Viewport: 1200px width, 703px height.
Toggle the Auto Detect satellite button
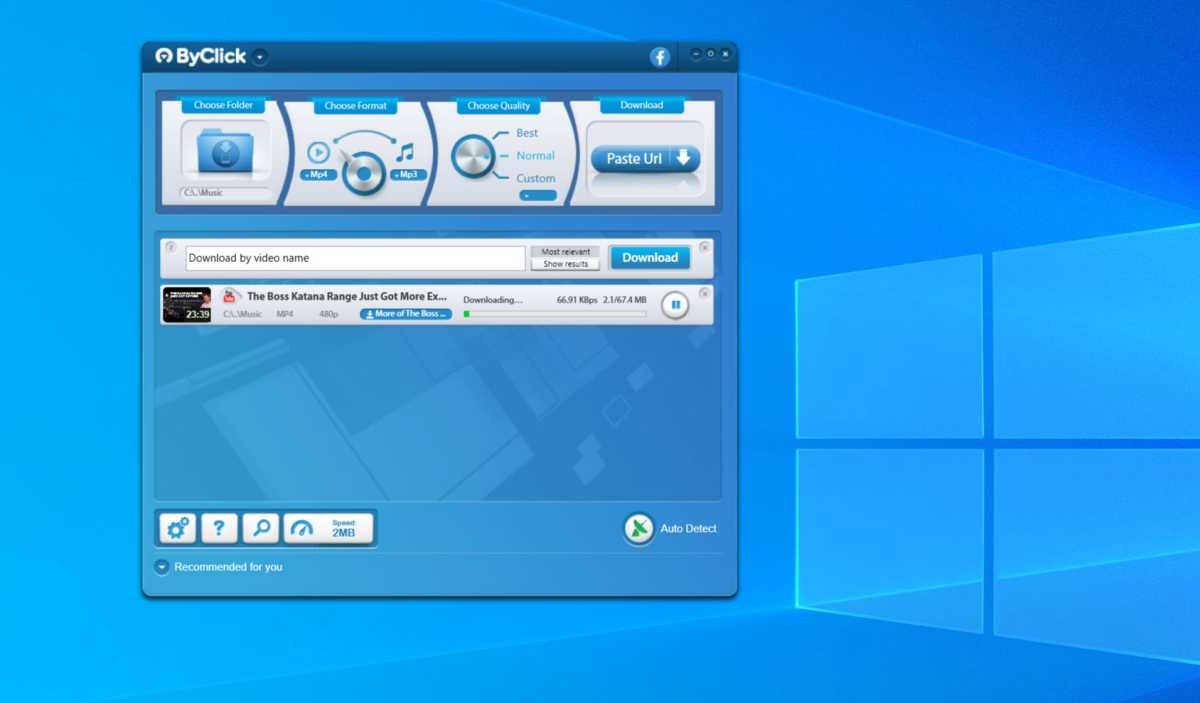pyautogui.click(x=639, y=529)
